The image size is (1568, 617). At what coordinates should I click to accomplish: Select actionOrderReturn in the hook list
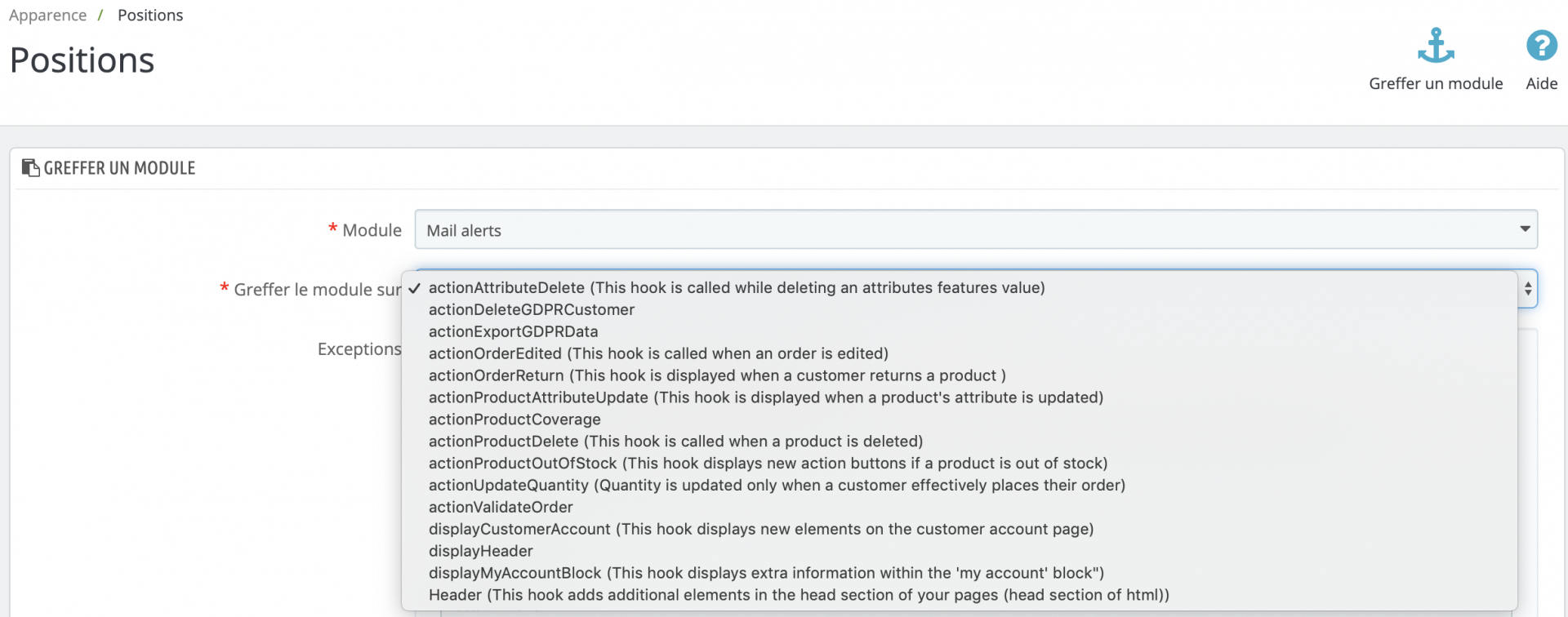pyautogui.click(x=716, y=376)
